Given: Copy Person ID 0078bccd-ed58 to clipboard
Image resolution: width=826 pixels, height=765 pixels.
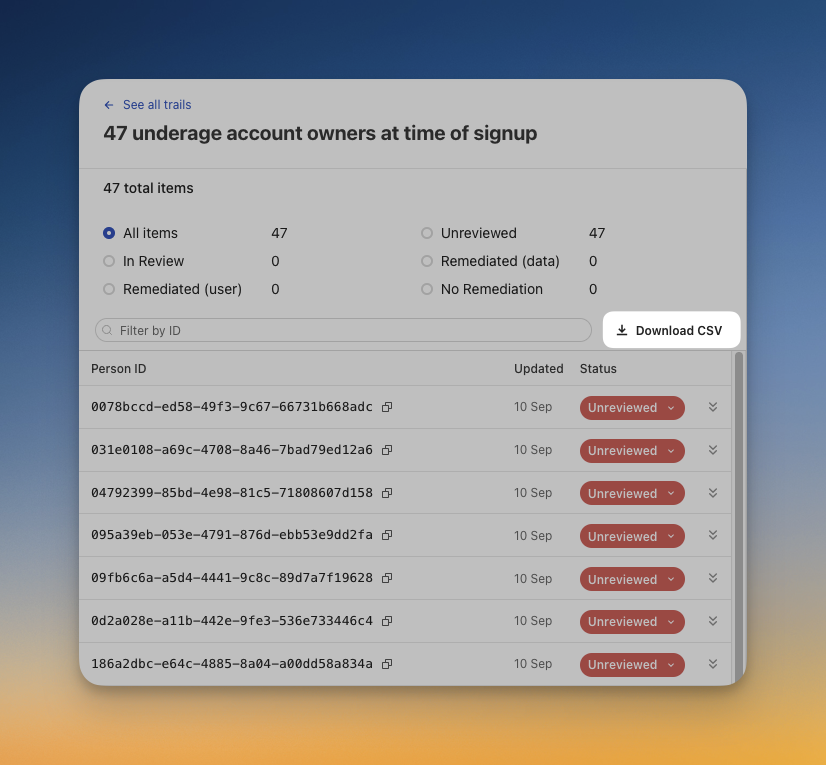Looking at the screenshot, I should click(387, 408).
